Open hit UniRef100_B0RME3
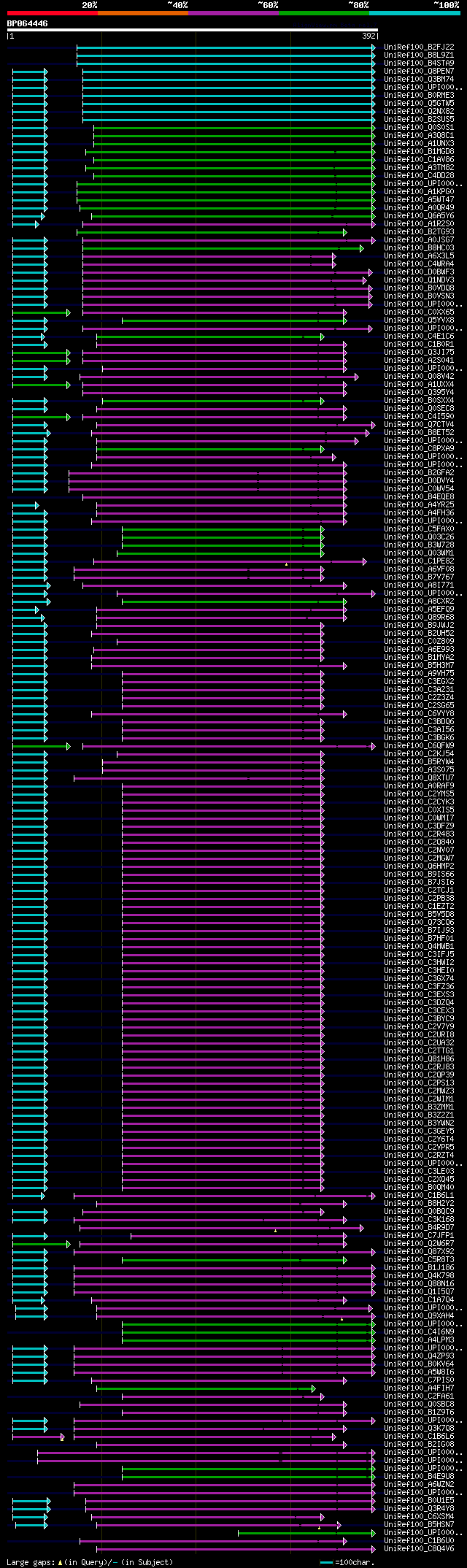467x1568 pixels. (x=419, y=95)
